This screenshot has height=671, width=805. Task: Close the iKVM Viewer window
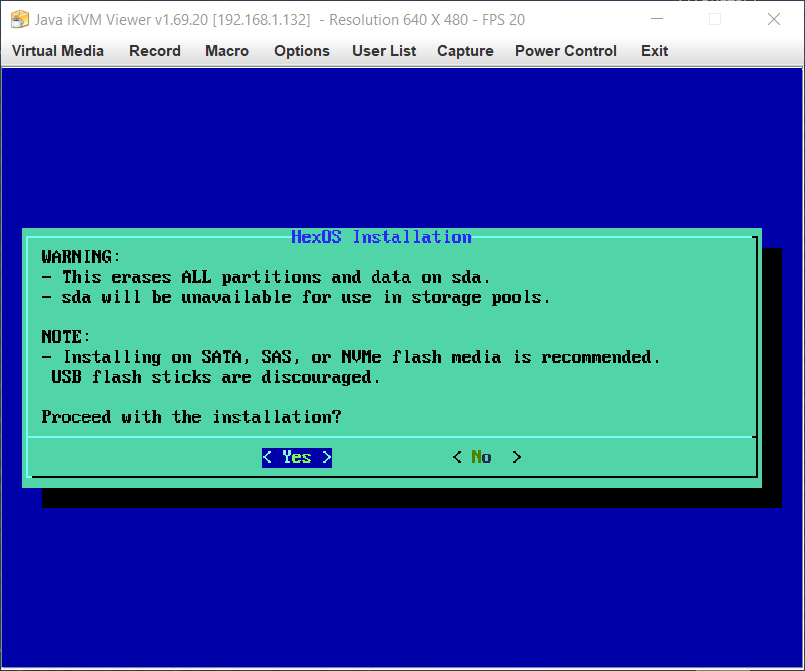(x=774, y=19)
